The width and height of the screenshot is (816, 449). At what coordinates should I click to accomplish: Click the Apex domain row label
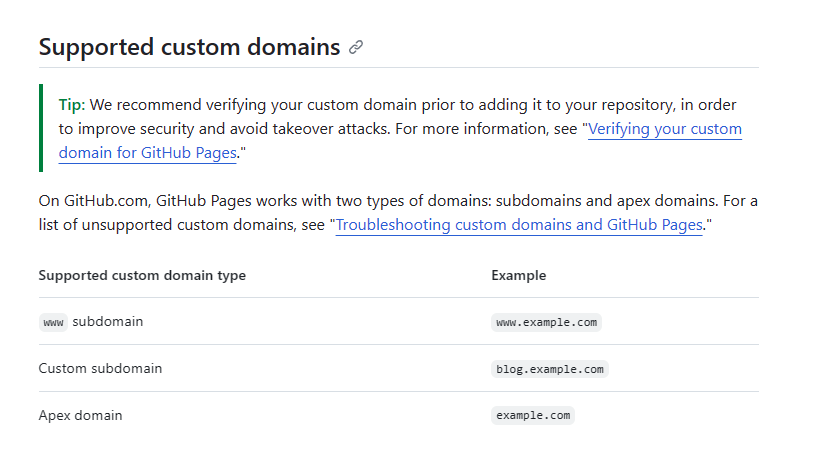[x=81, y=415]
